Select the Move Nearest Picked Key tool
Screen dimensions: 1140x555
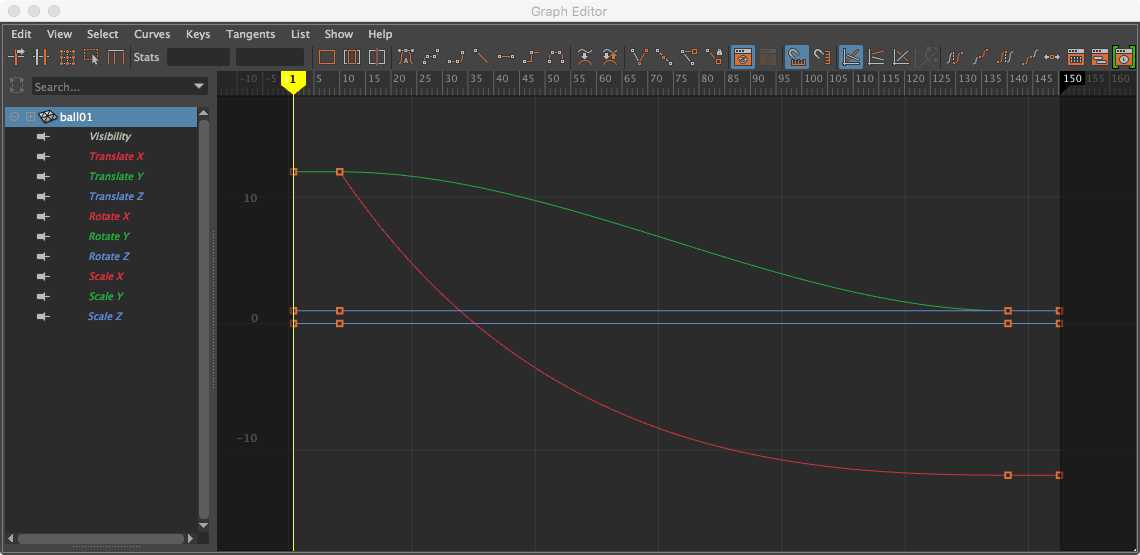point(17,57)
